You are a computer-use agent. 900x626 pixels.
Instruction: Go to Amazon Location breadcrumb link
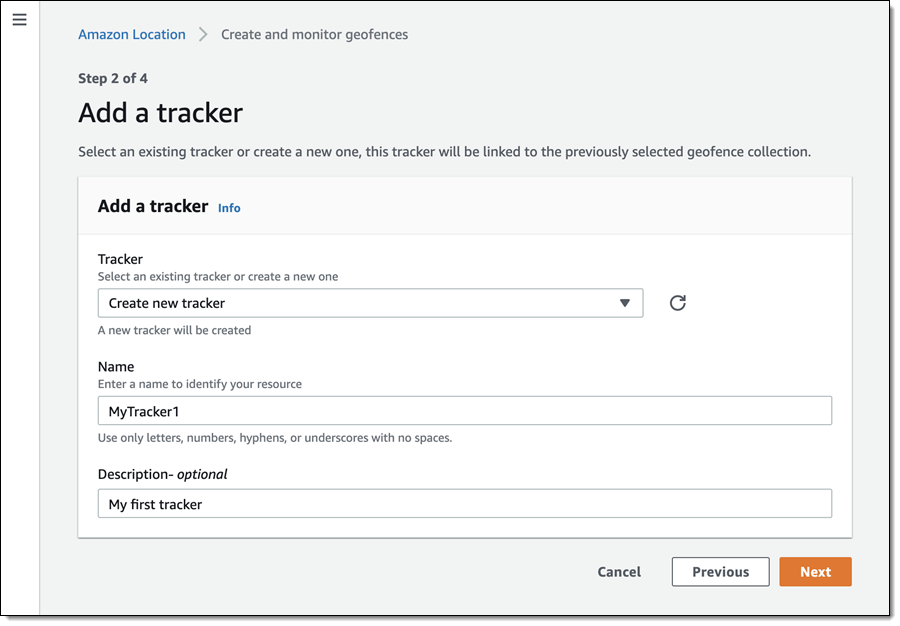pos(132,35)
